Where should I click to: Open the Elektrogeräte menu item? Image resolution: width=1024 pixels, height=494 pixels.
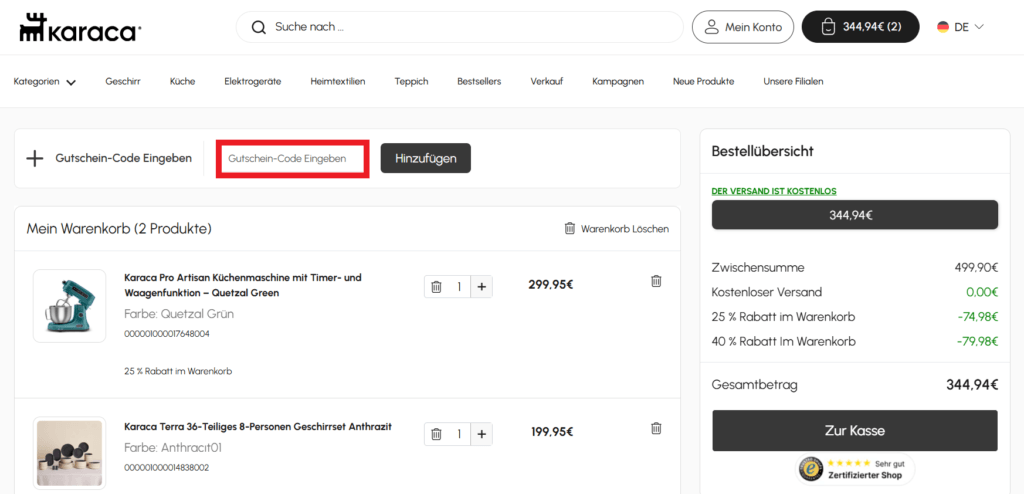pyautogui.click(x=253, y=82)
